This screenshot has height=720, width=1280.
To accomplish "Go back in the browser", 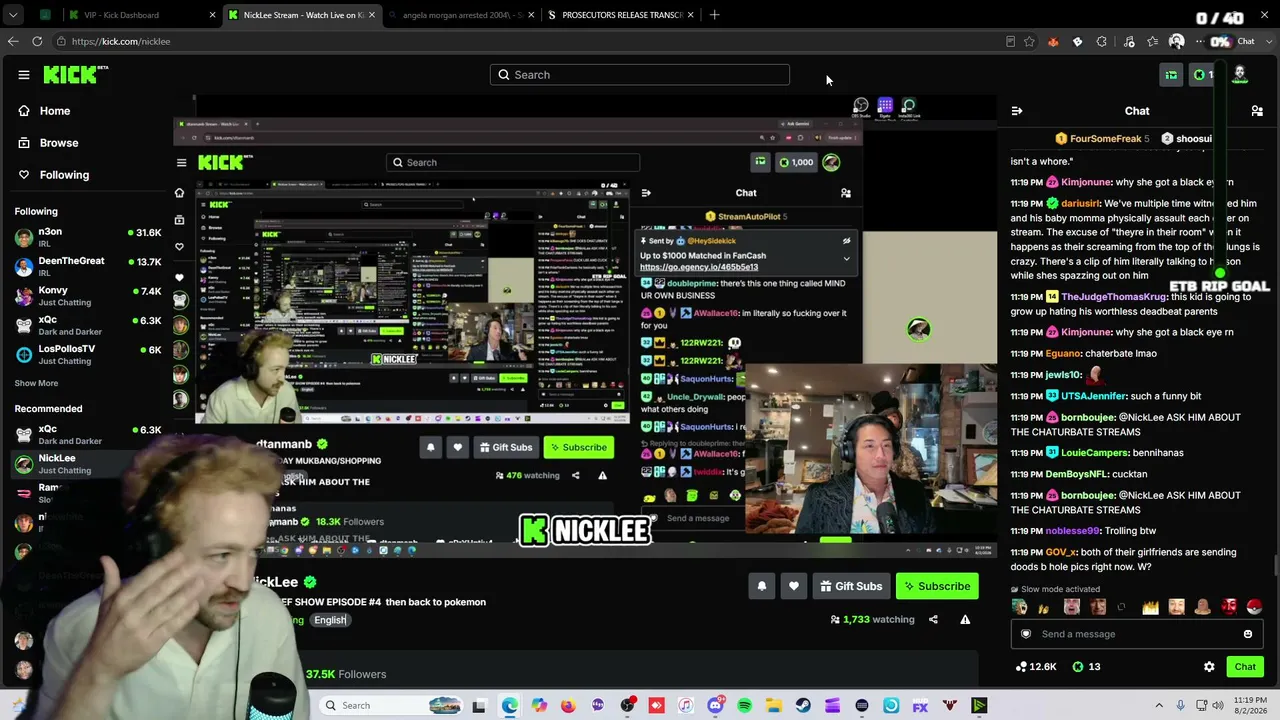I will click(x=13, y=42).
